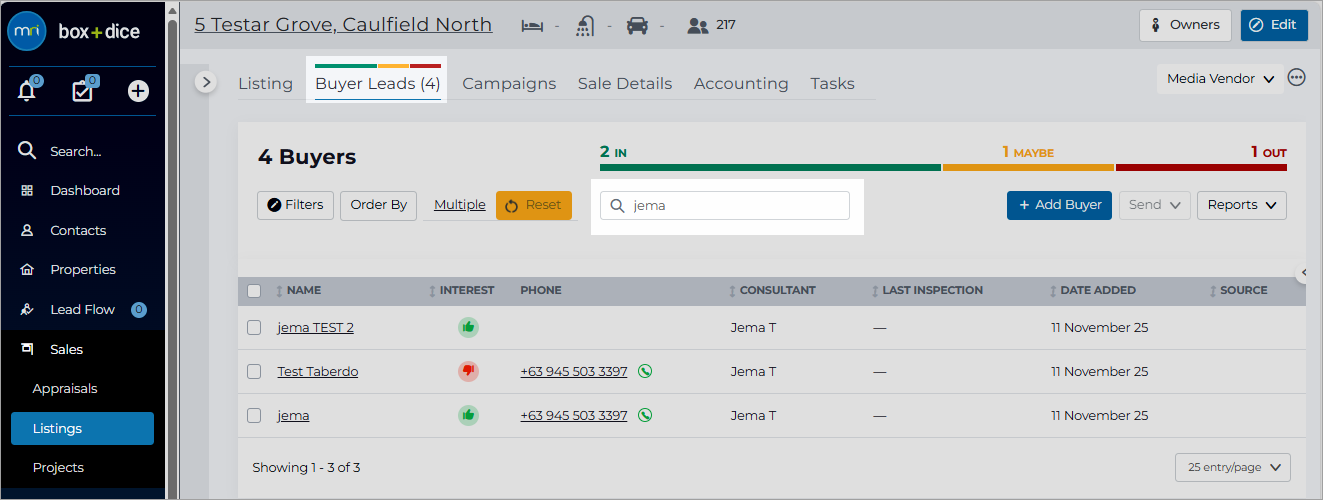
Task: Click the red 1 OUT interest bar
Action: click(1201, 167)
